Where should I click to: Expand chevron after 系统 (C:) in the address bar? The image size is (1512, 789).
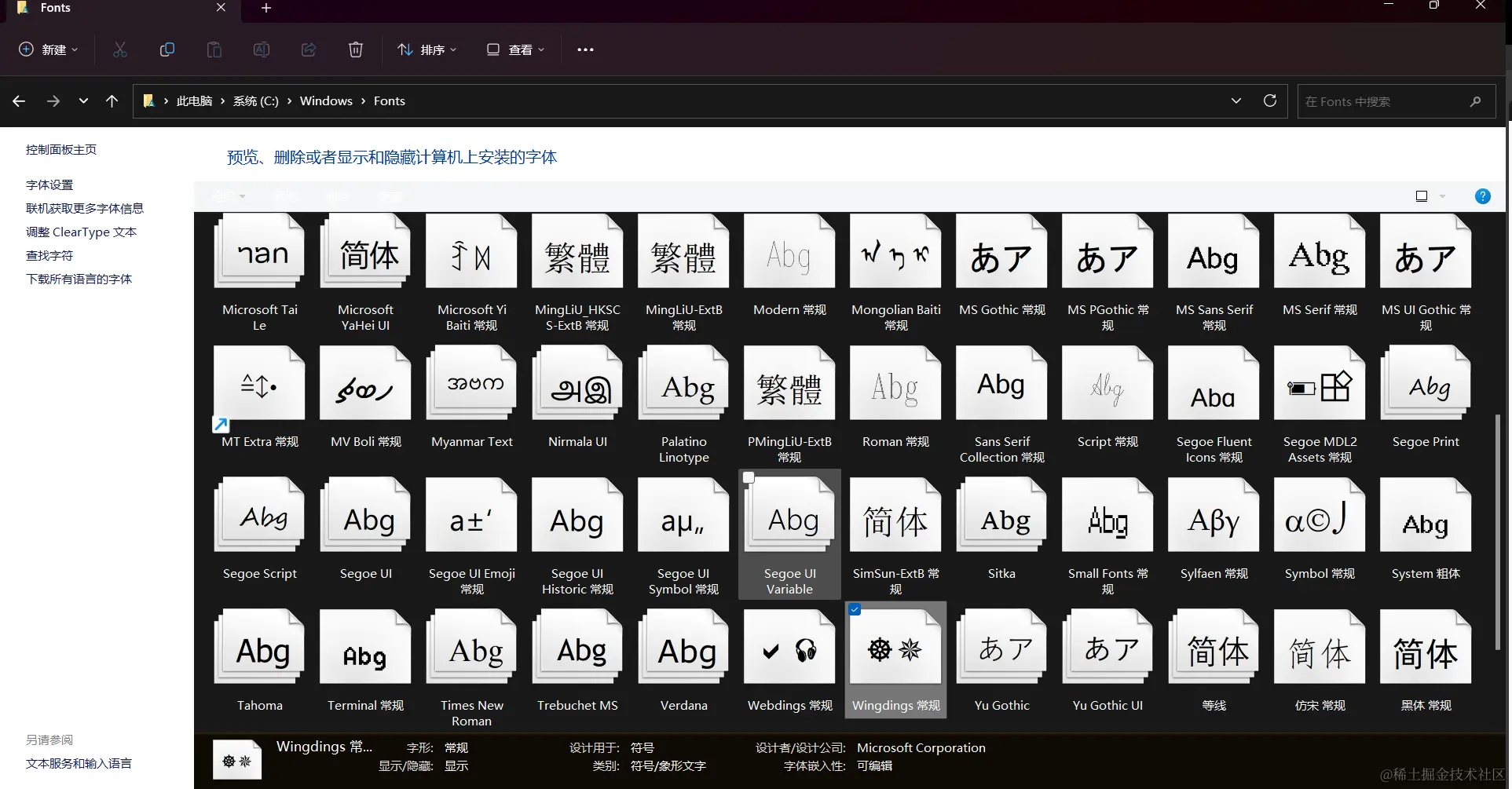click(x=289, y=101)
